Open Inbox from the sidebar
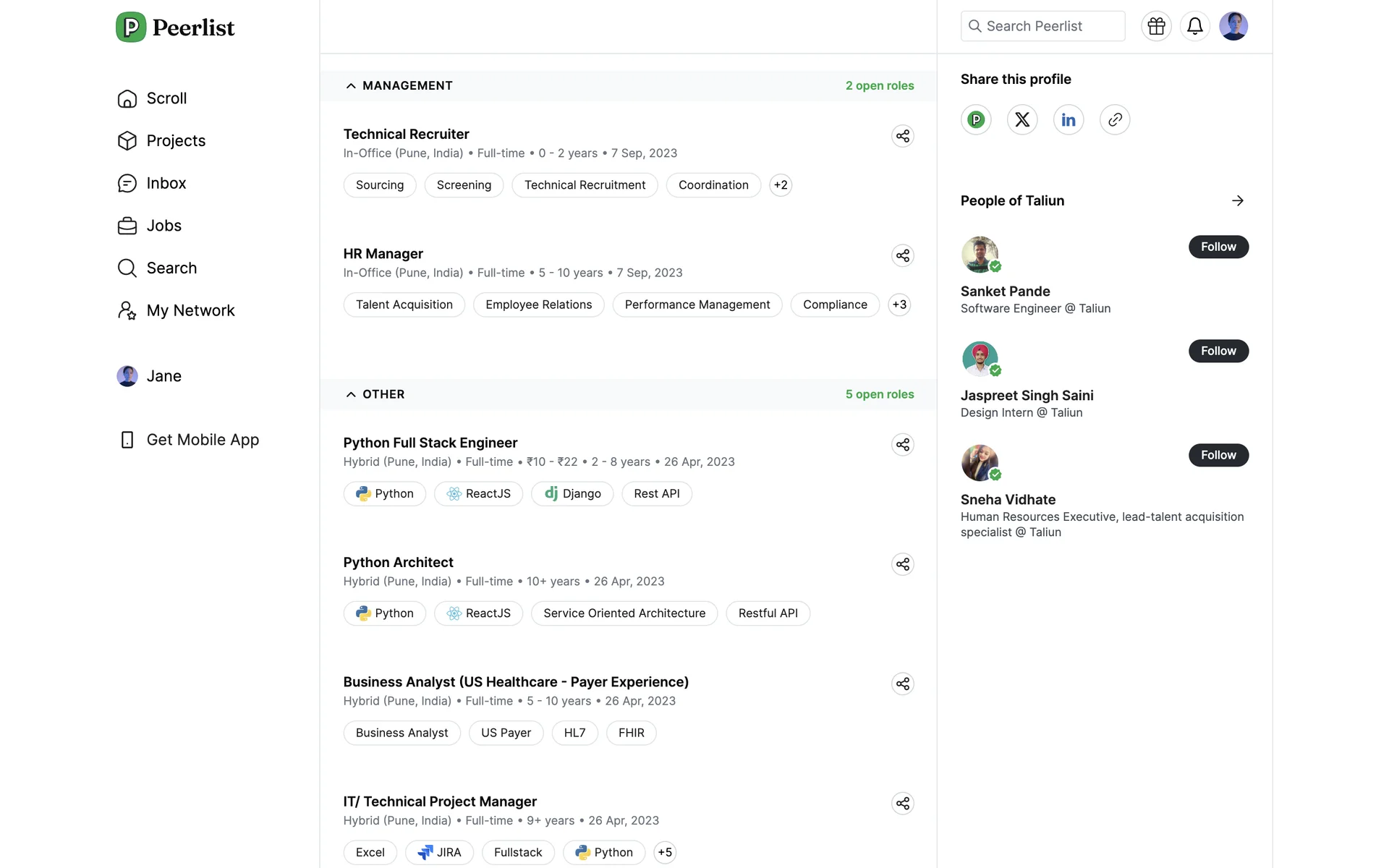Screen dimensions: 1389x868 point(166,183)
